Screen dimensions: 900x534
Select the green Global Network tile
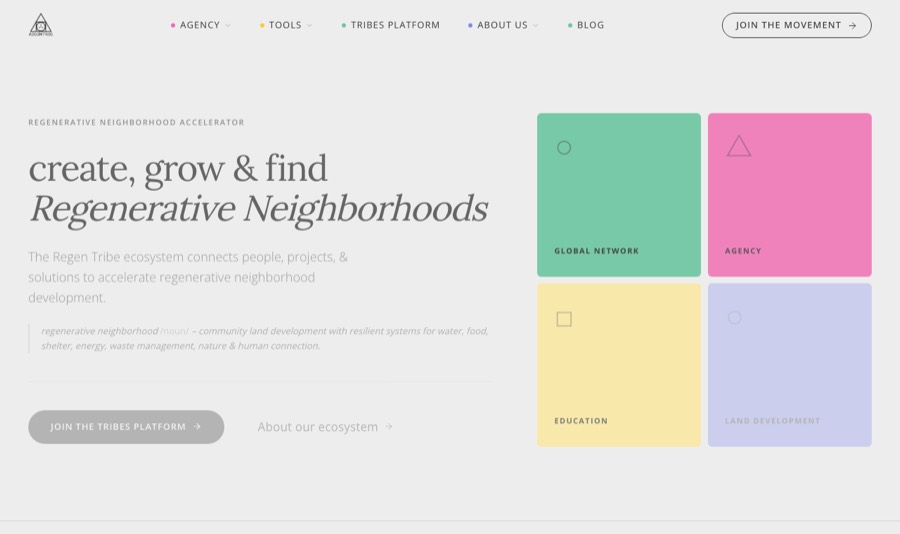click(619, 195)
